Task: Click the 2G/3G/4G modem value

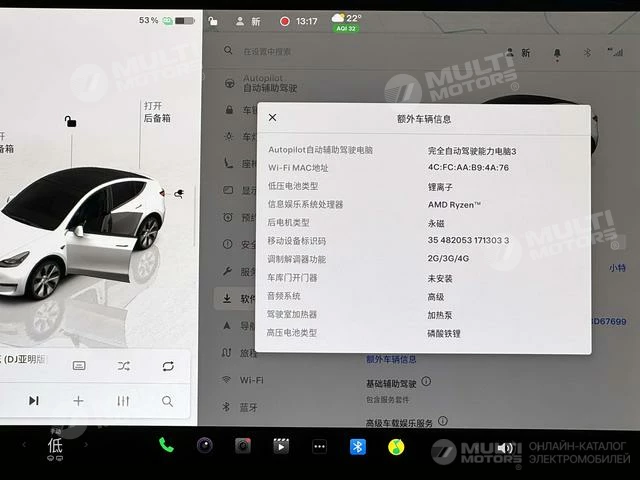Action: [x=448, y=258]
